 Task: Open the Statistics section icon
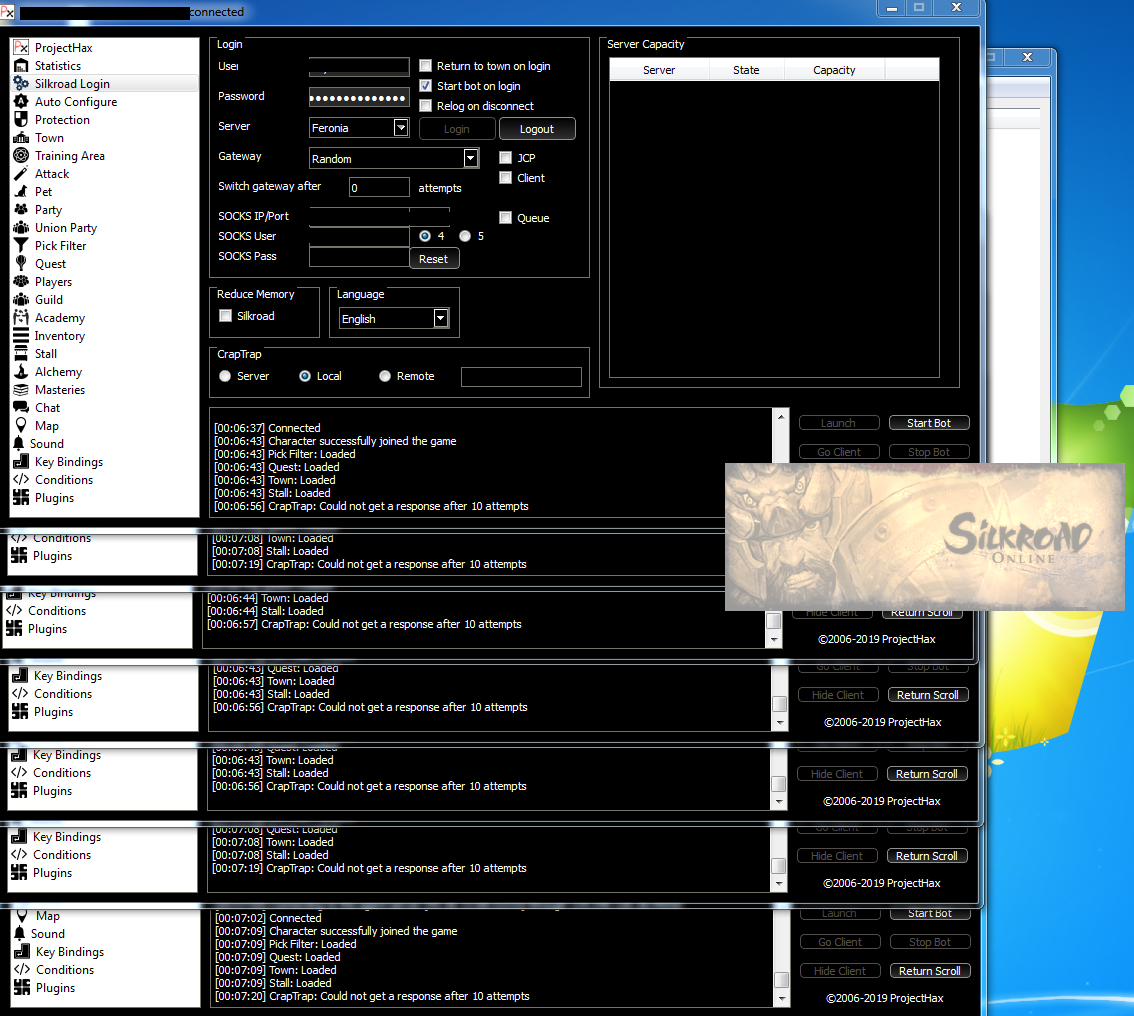pos(20,66)
